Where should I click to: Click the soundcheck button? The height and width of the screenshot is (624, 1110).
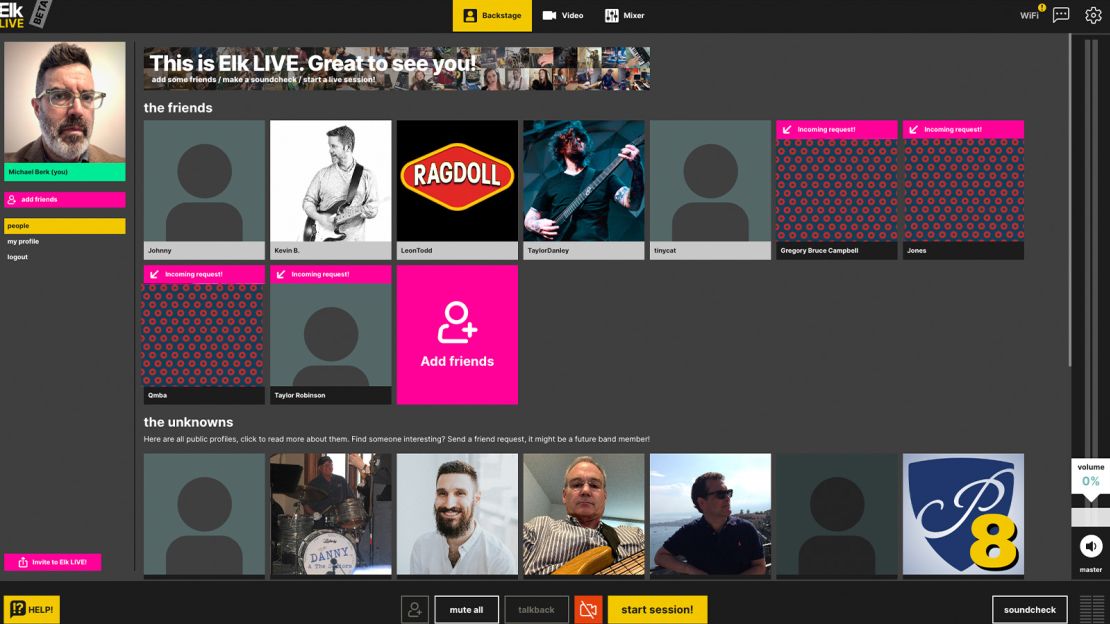pos(1029,609)
